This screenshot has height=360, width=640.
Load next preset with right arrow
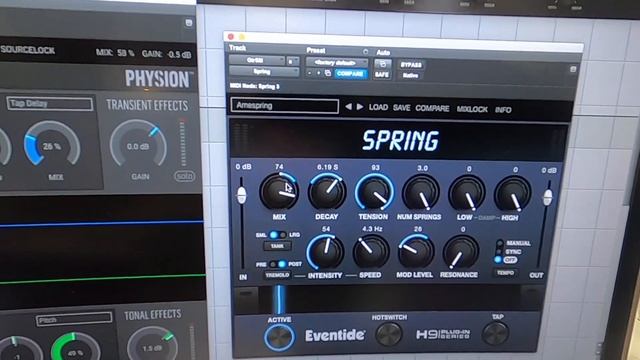click(x=360, y=107)
